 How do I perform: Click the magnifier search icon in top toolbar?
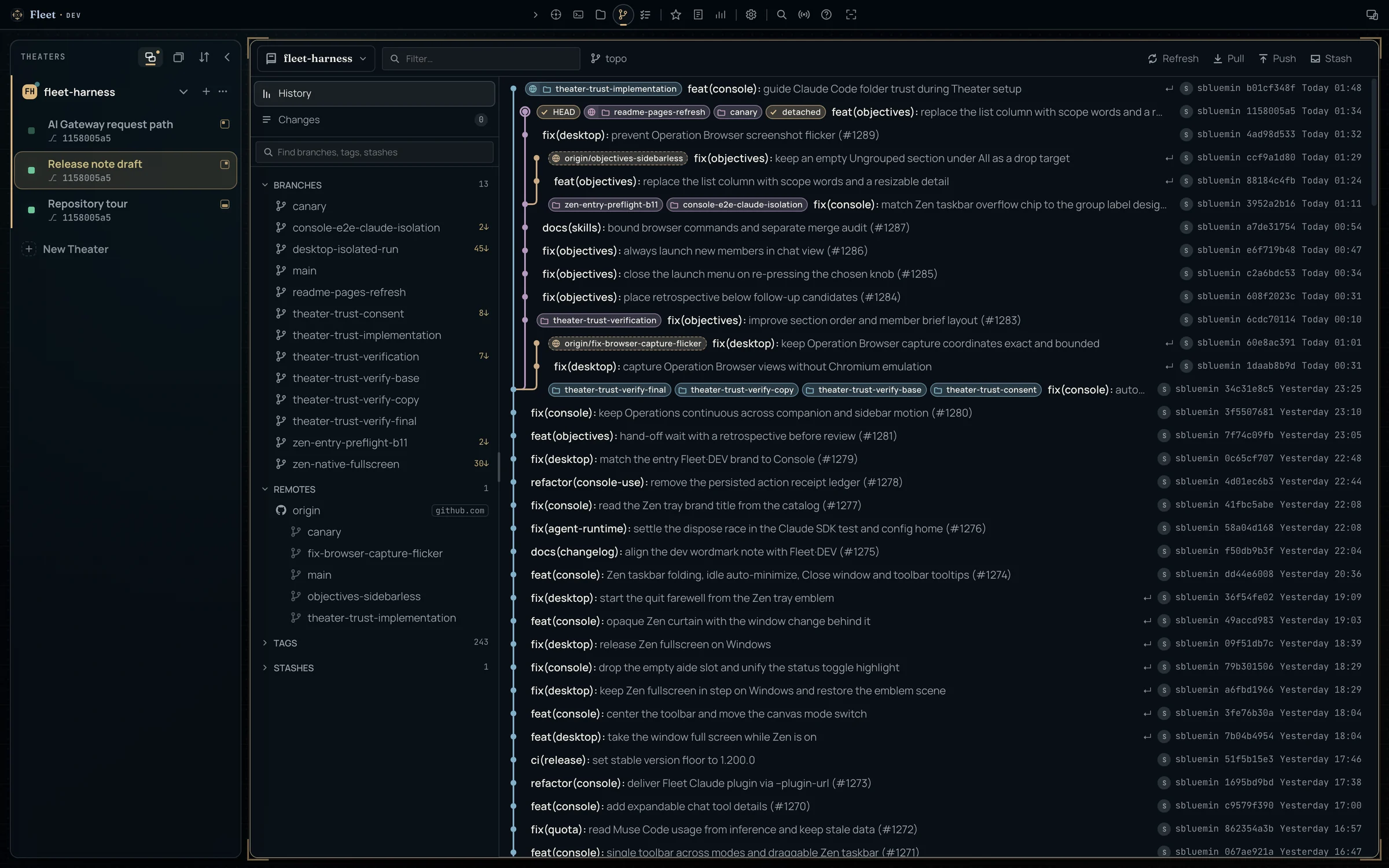pos(781,15)
